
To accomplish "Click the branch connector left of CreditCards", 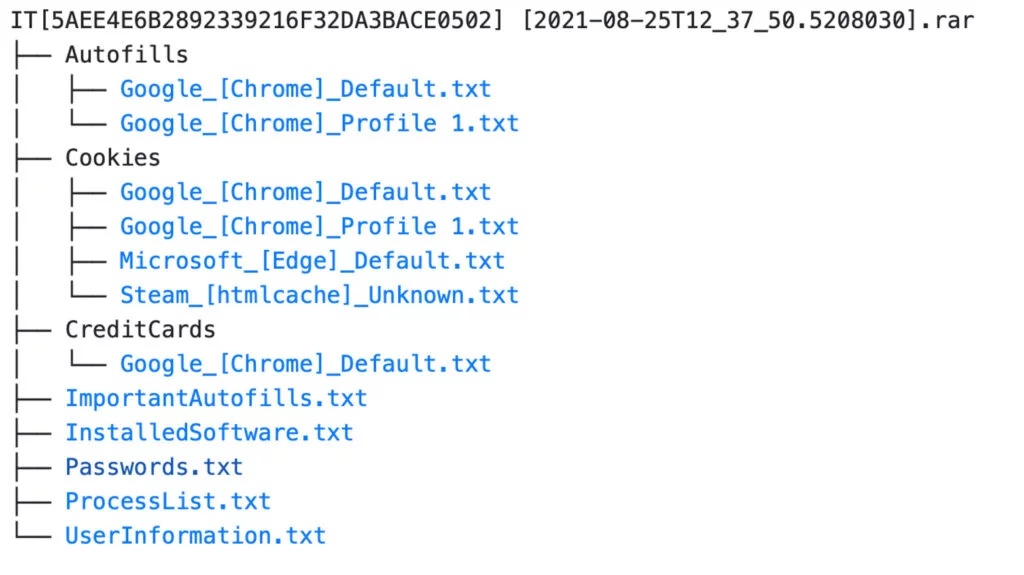I will click(x=32, y=329).
